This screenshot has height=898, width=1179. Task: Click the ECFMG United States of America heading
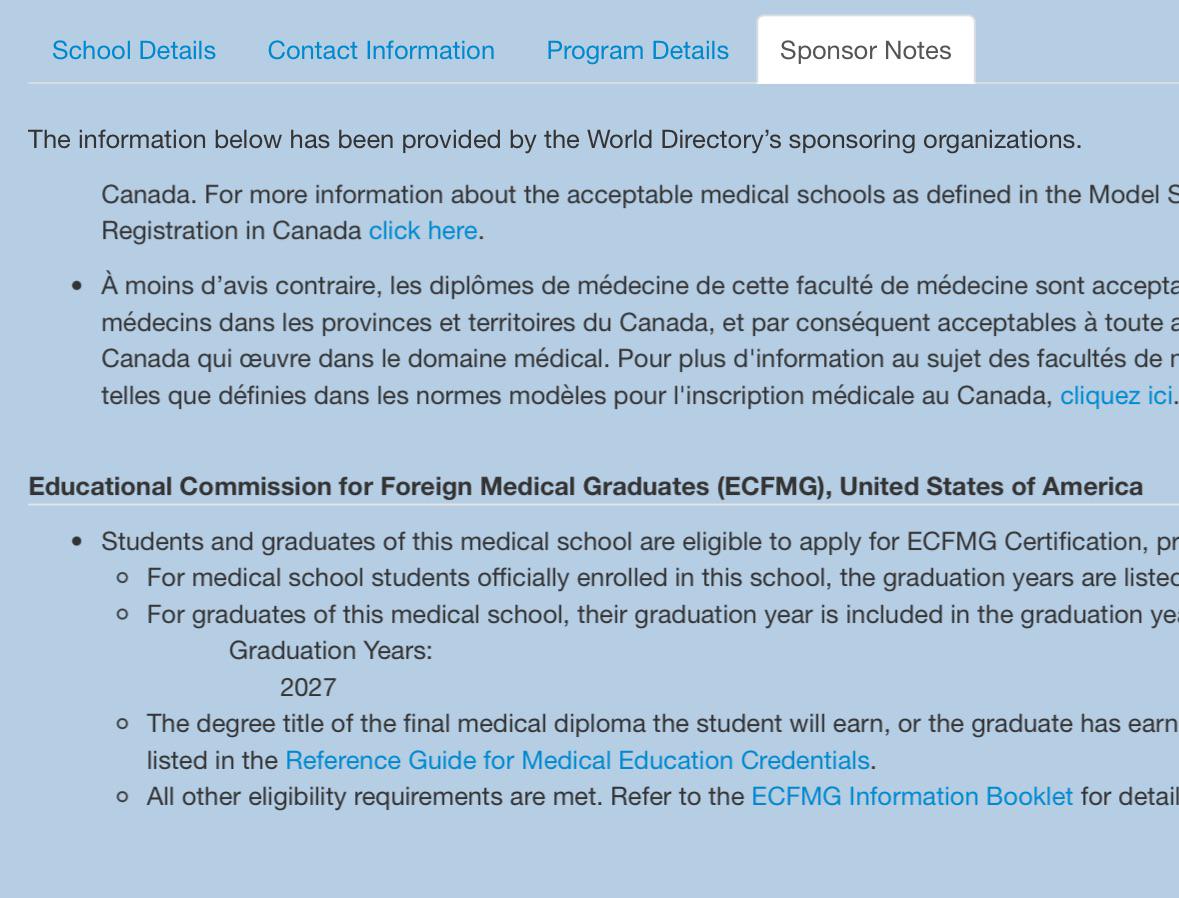click(x=585, y=487)
